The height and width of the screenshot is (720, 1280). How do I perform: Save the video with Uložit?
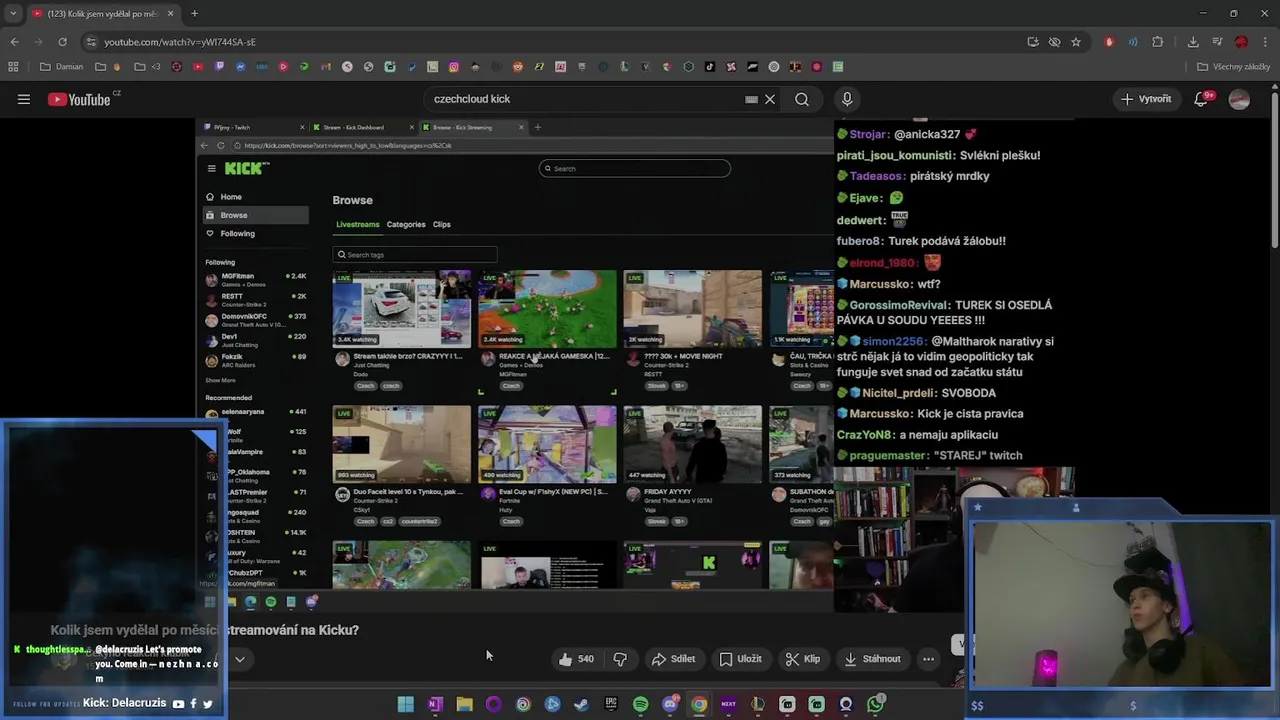[741, 659]
